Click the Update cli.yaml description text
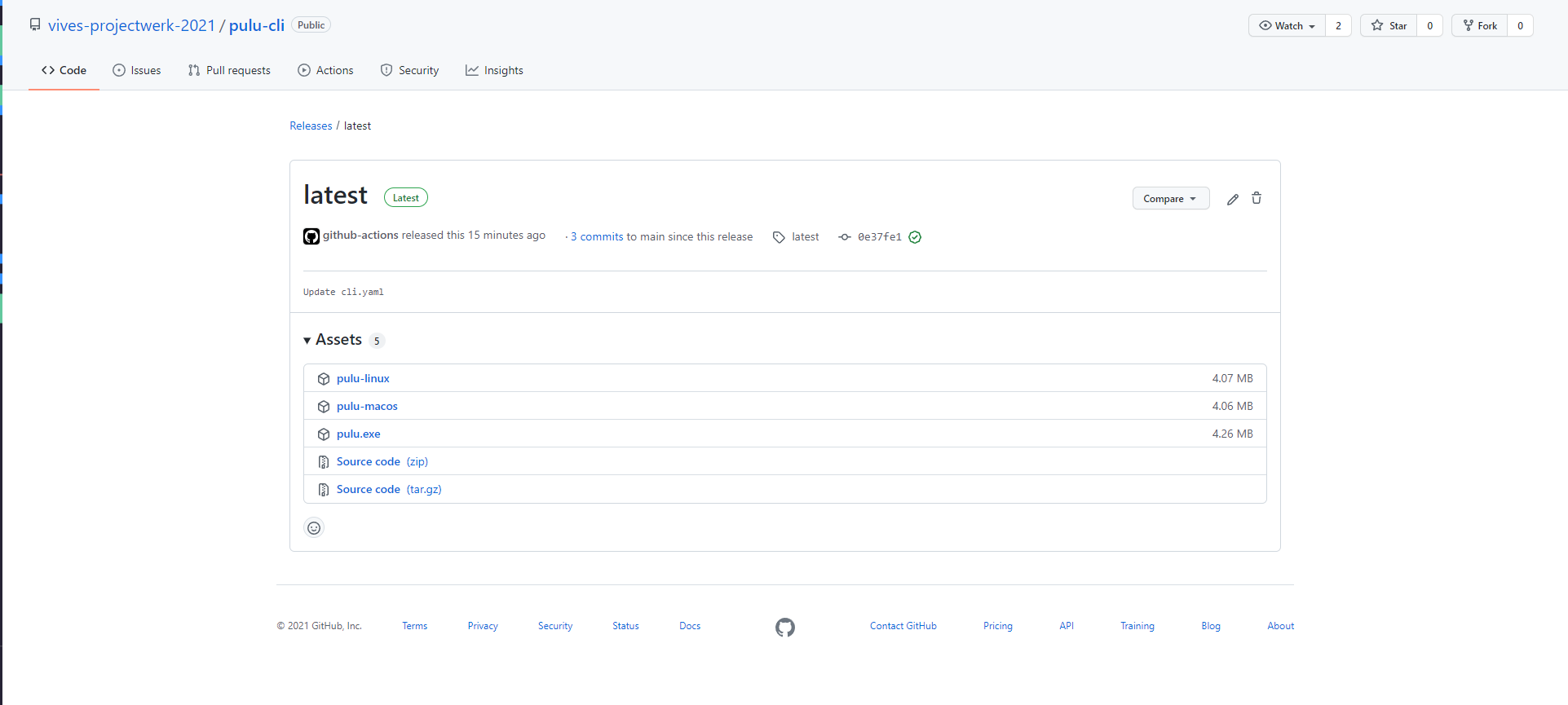The image size is (1568, 705). pos(343,292)
